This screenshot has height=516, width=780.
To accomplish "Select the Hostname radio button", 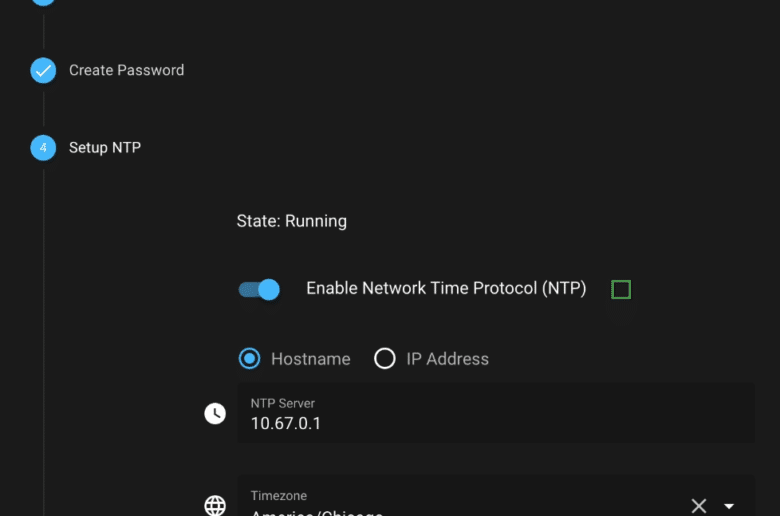I will [x=249, y=358].
